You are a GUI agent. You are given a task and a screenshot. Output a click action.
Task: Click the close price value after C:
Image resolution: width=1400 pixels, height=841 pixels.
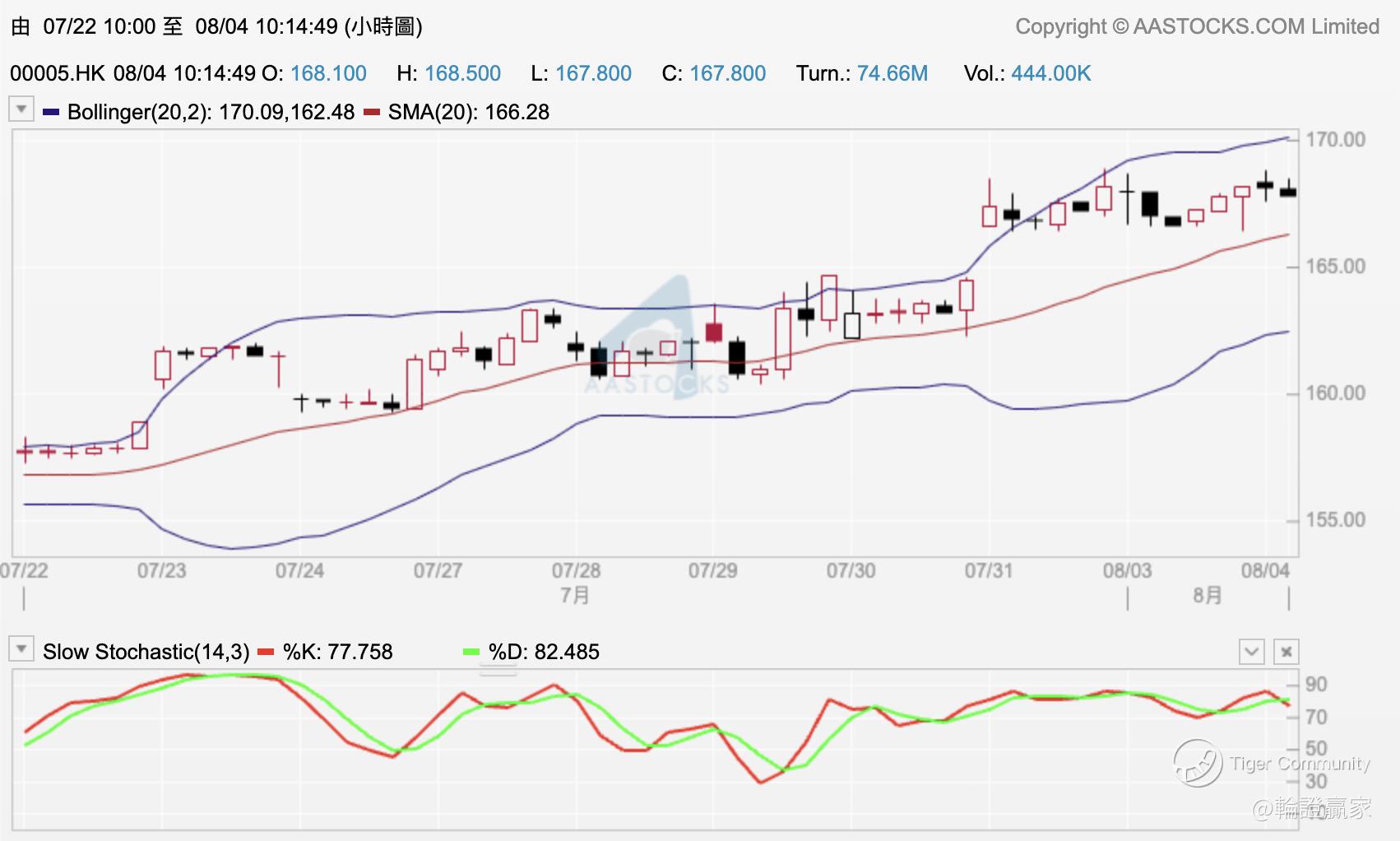point(727,73)
